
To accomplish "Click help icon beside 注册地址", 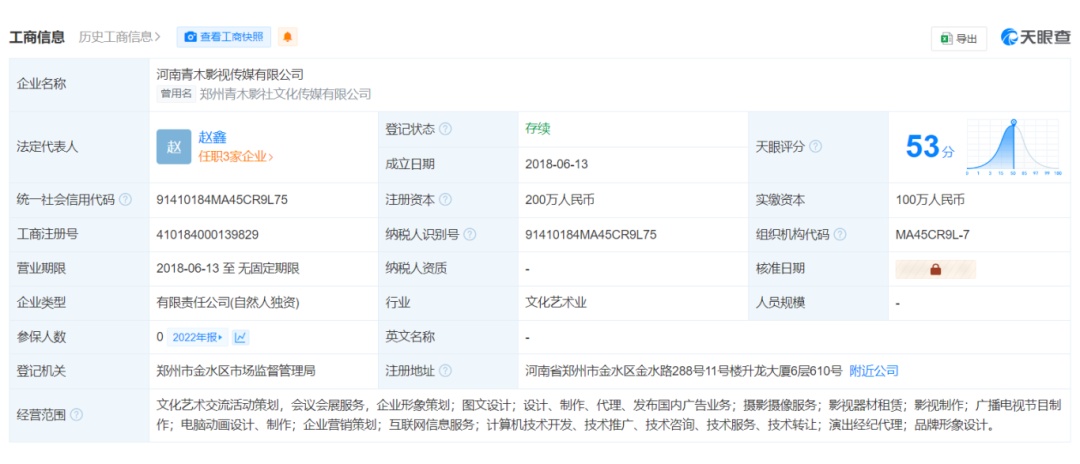I will [x=445, y=371].
